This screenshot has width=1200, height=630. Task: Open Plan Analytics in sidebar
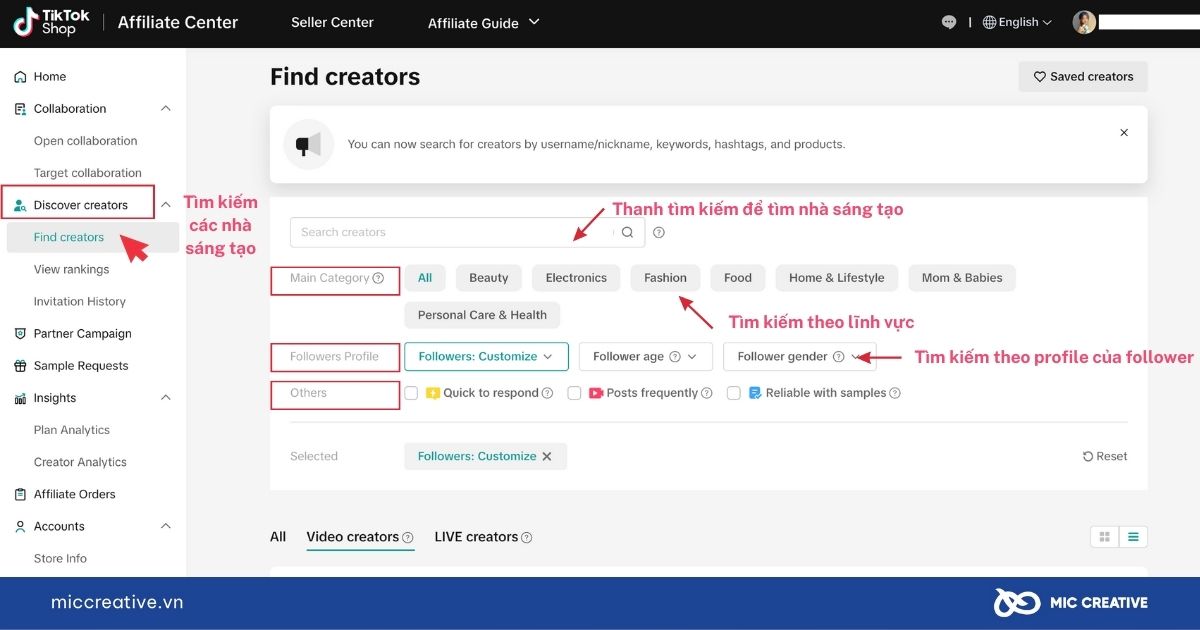coord(72,430)
